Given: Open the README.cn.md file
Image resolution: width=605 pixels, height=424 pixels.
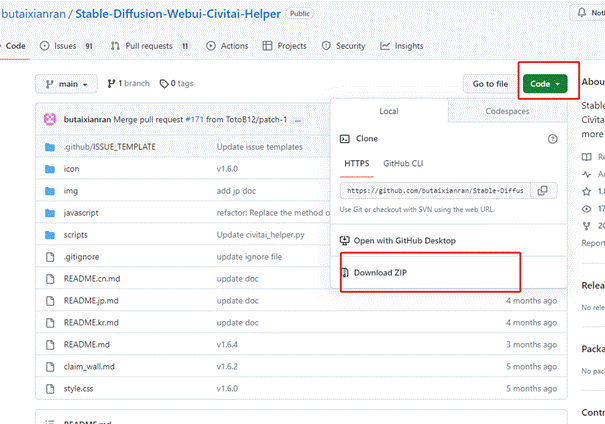Looking at the screenshot, I should pyautogui.click(x=92, y=278).
